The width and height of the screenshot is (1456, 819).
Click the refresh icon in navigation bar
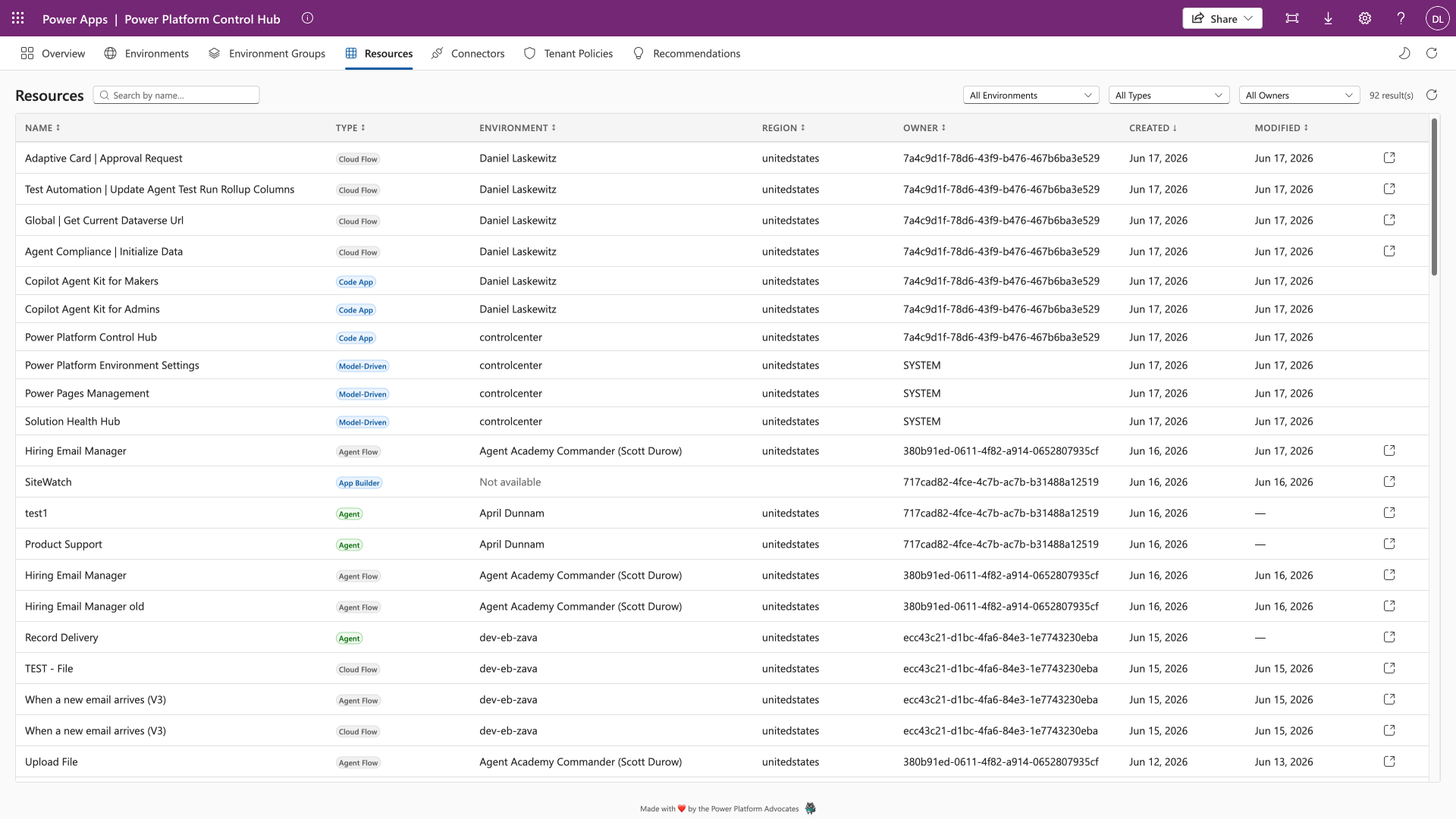(1432, 53)
